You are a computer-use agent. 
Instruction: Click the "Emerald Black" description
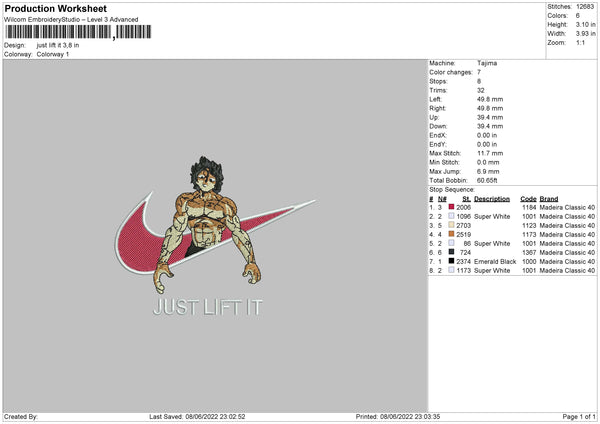tap(495, 262)
